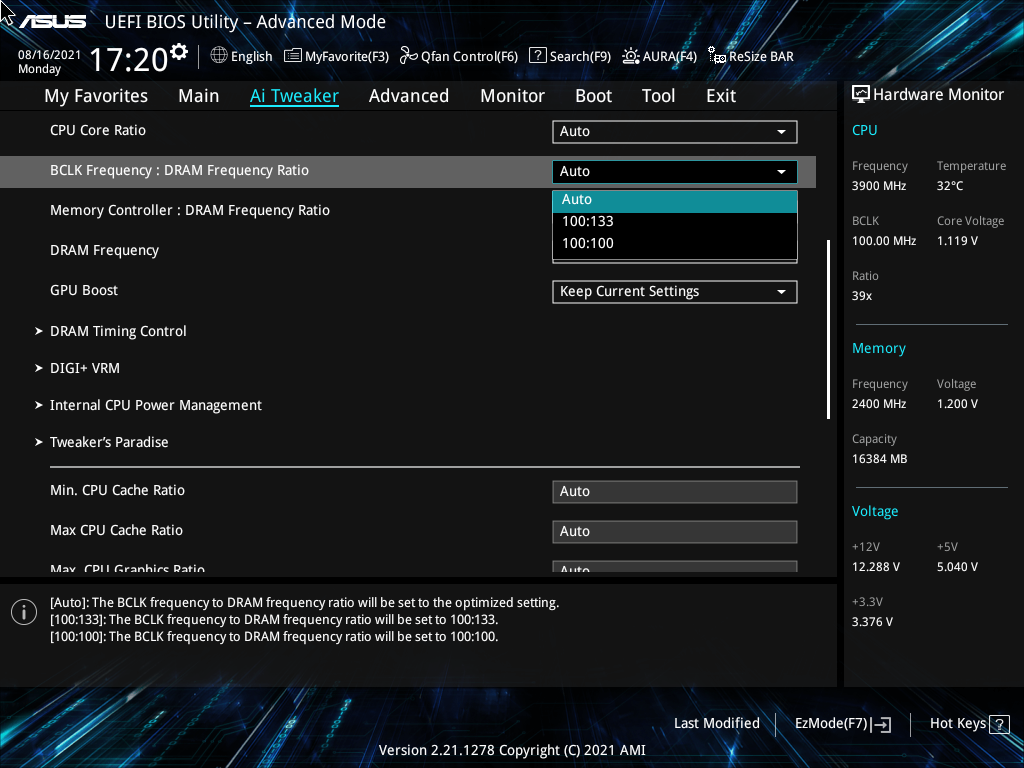Open the GPU Boost dropdown
This screenshot has width=1024, height=768.
[x=675, y=291]
